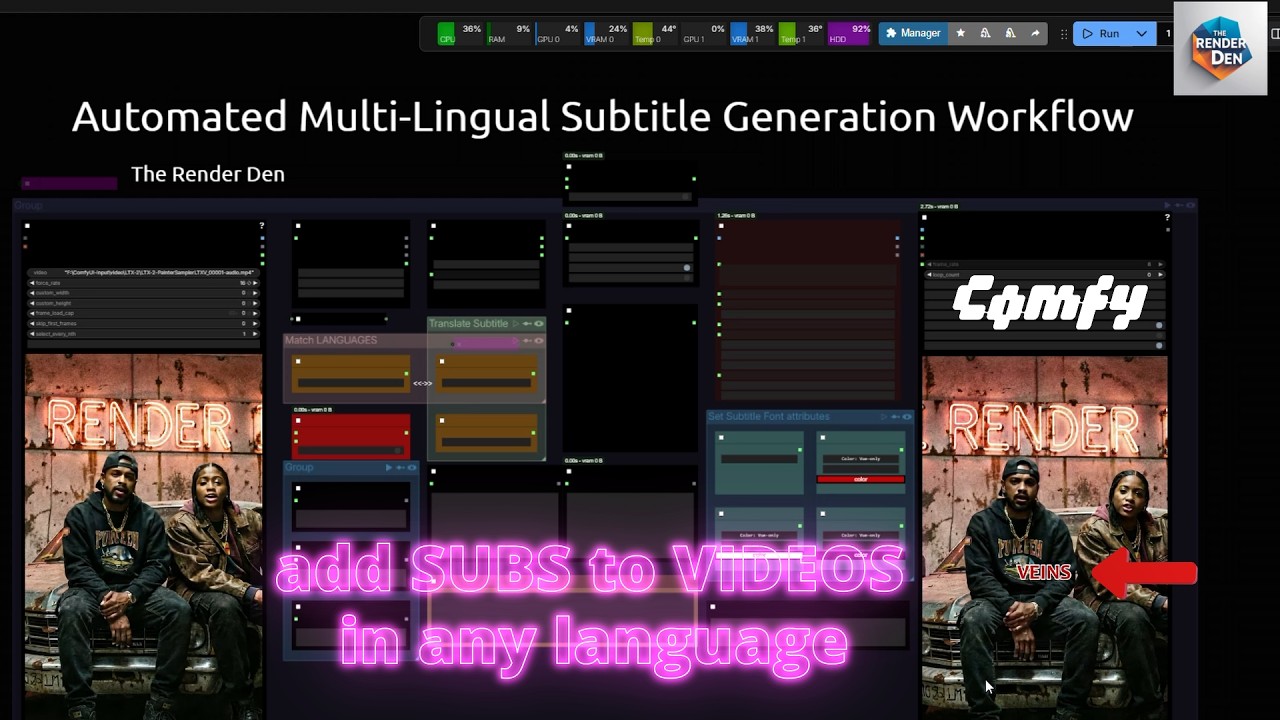This screenshot has width=1280, height=720.
Task: Click the GPU 1 usage monitor
Action: (x=704, y=34)
